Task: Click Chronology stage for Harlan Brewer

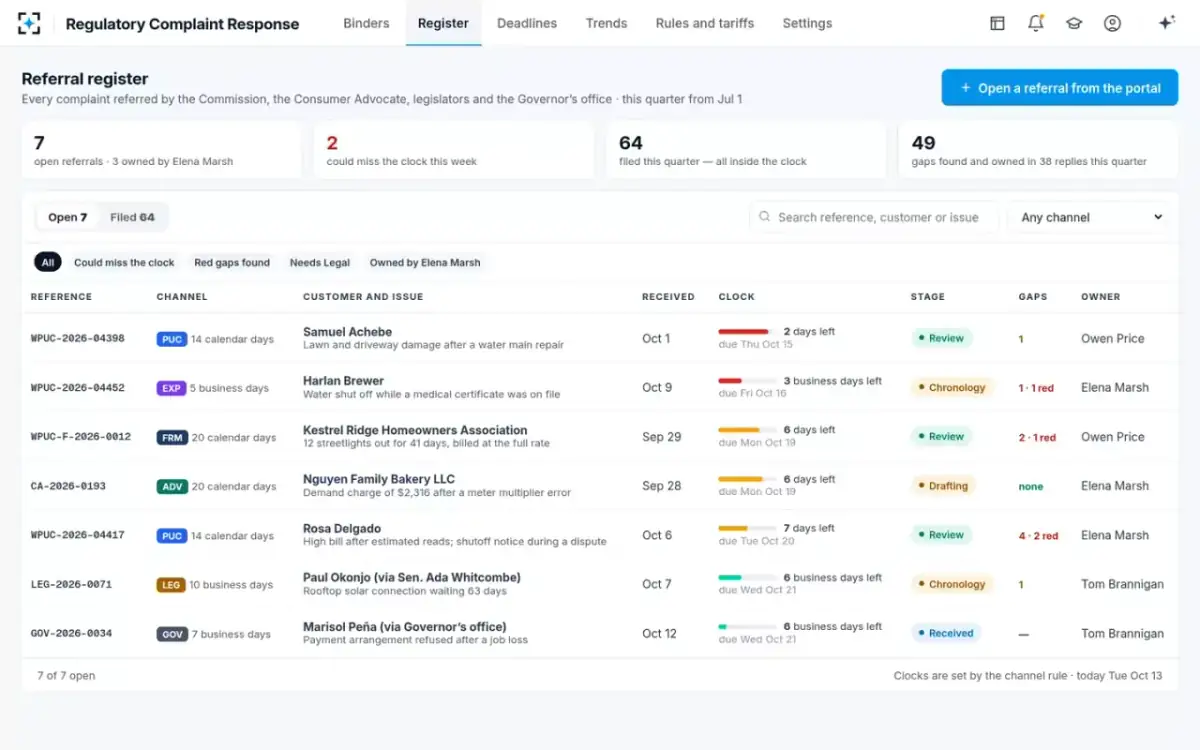Action: coord(951,388)
